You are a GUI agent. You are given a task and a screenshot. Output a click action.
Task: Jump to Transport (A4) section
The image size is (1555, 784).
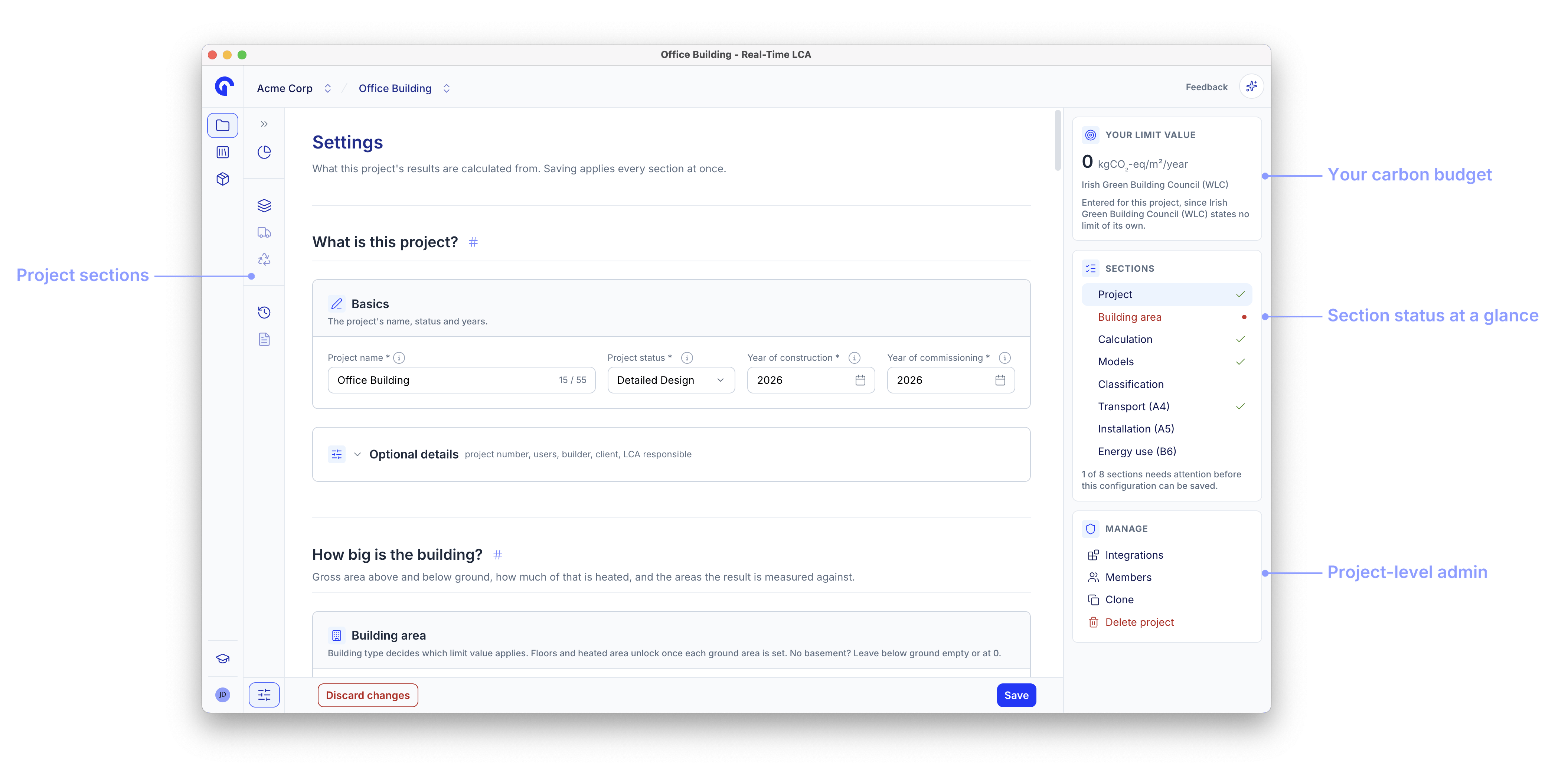pyautogui.click(x=1166, y=406)
